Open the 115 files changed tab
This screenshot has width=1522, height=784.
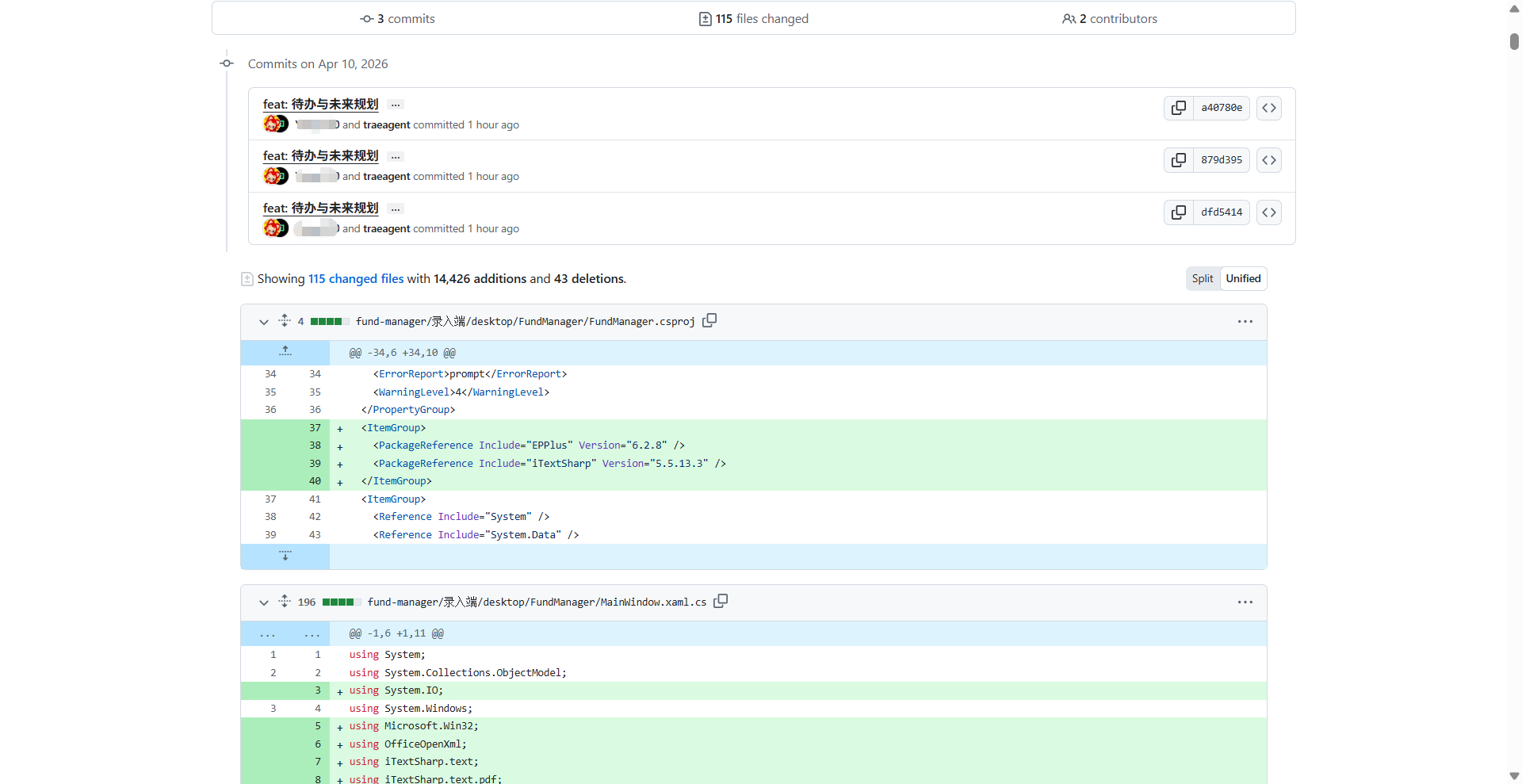pos(753,18)
